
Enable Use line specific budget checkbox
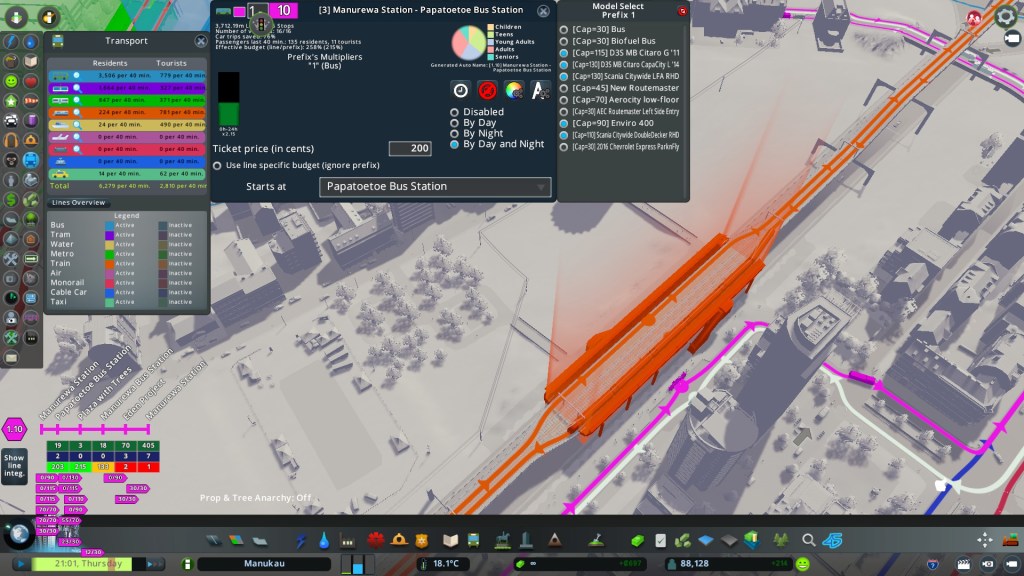218,165
